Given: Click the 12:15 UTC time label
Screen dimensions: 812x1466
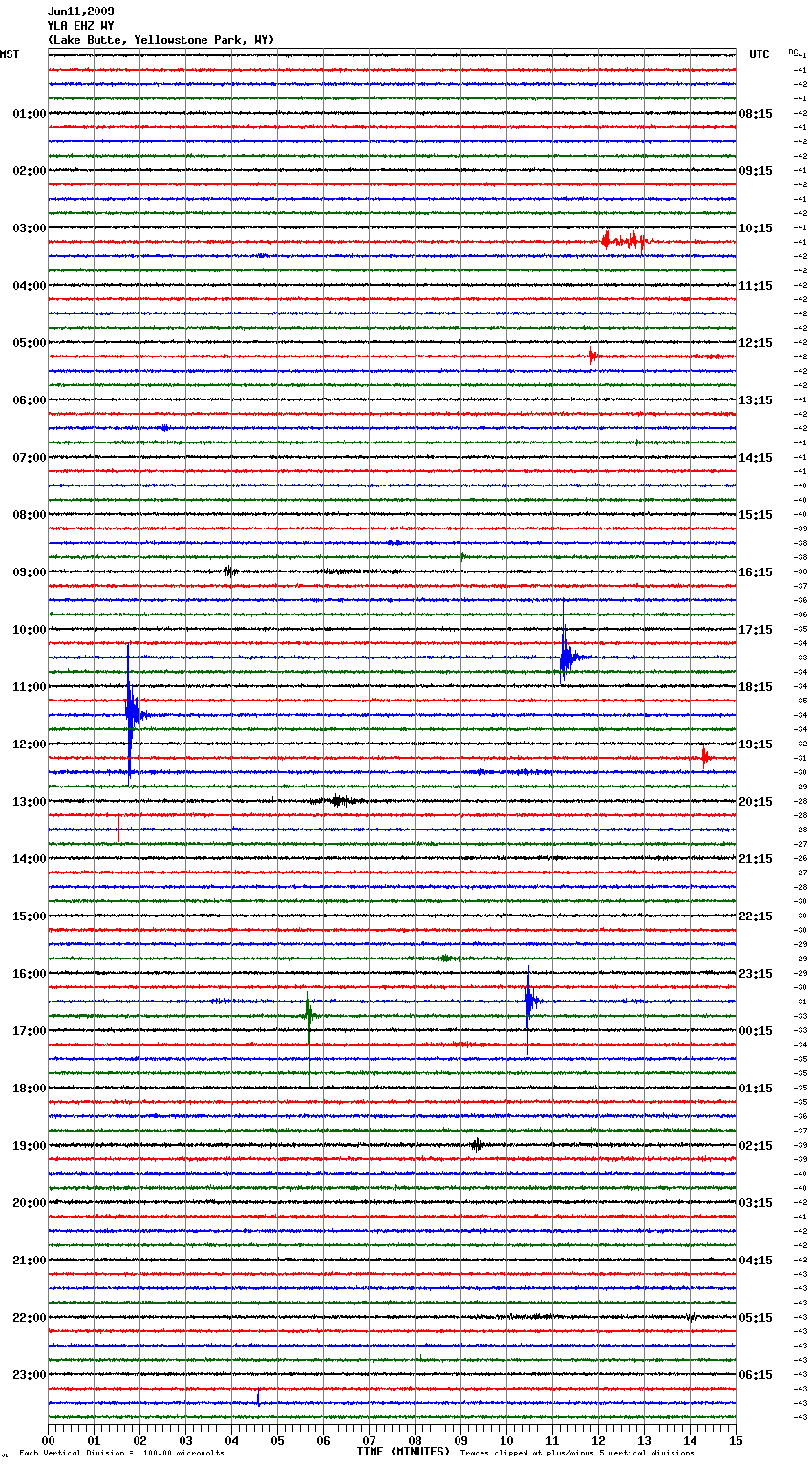Looking at the screenshot, I should (x=756, y=343).
